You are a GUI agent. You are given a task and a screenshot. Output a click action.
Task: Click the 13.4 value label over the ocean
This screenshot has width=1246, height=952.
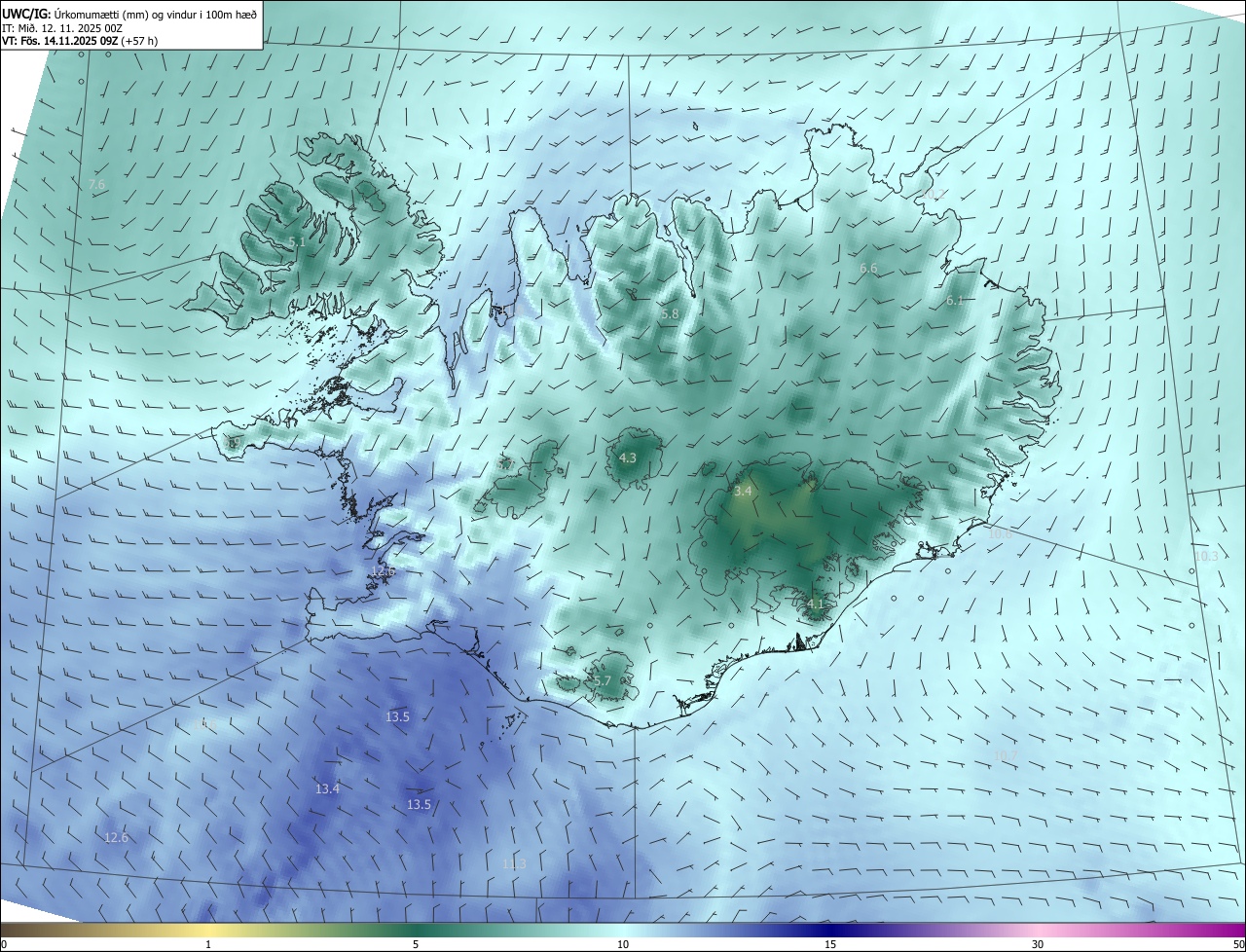pos(327,788)
